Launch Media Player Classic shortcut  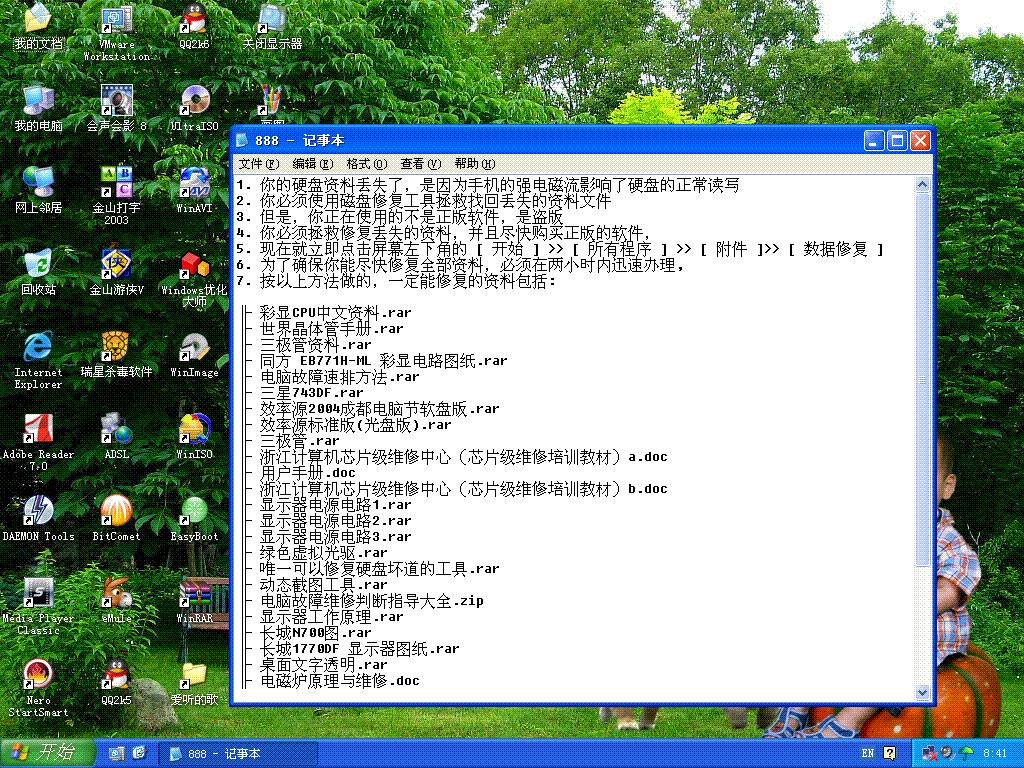tap(39, 607)
